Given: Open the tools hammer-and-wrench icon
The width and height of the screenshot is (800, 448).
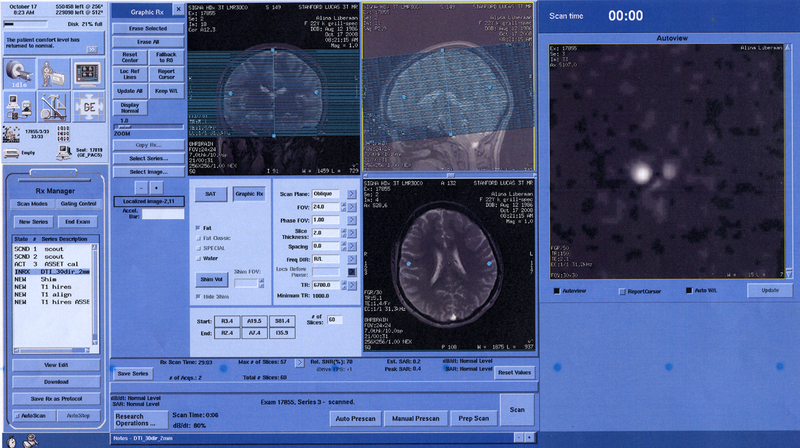Looking at the screenshot, I should coord(52,106).
